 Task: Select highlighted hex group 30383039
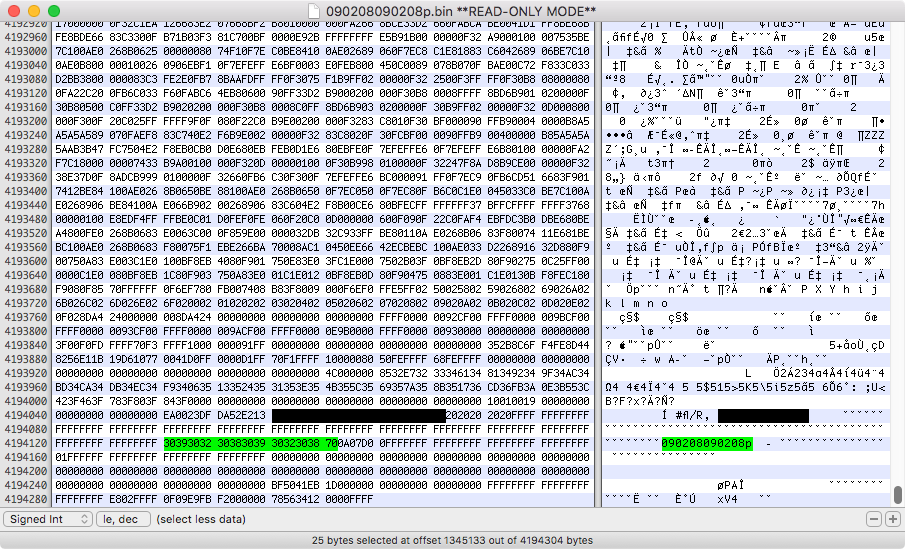(241, 443)
